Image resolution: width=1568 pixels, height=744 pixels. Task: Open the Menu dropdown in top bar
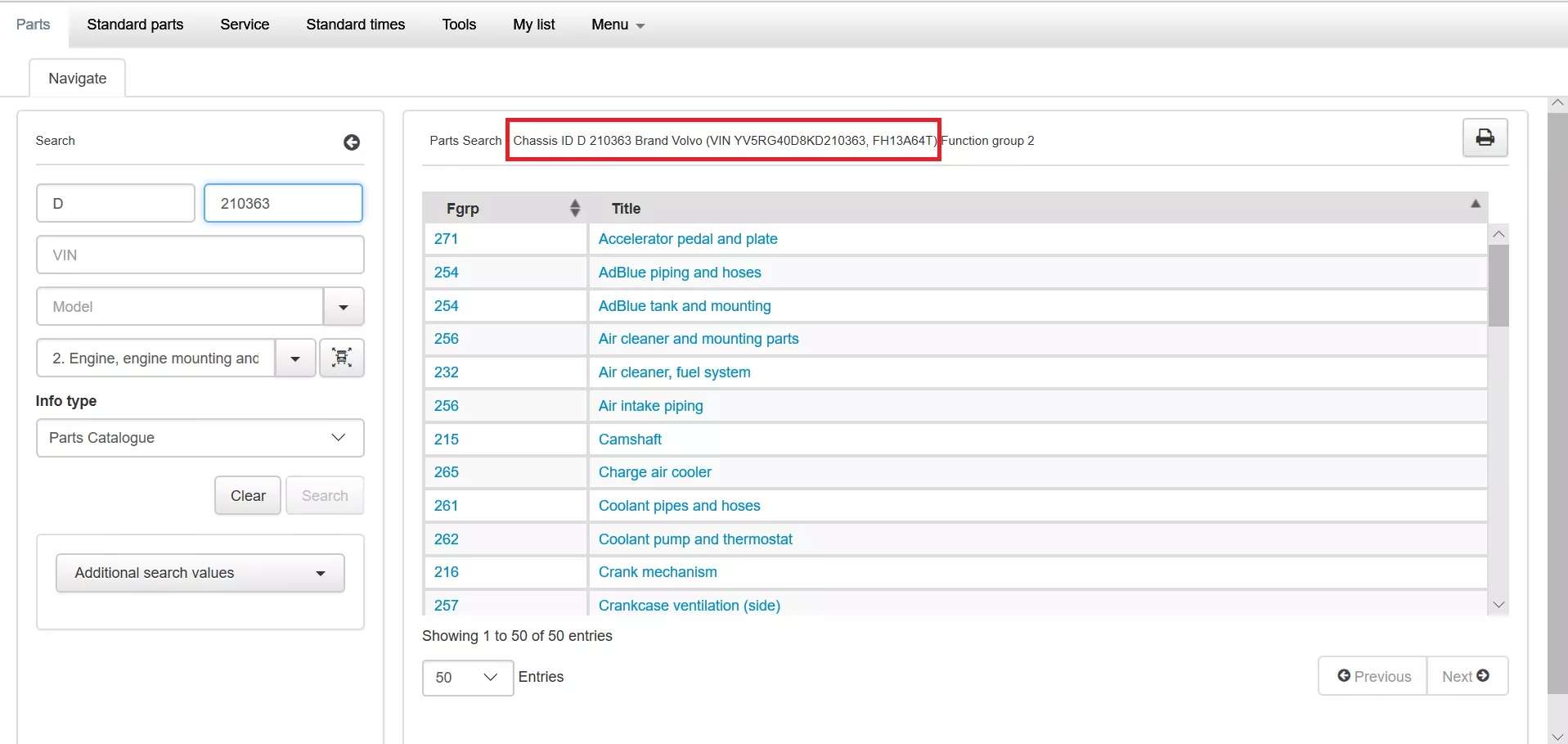tap(618, 25)
